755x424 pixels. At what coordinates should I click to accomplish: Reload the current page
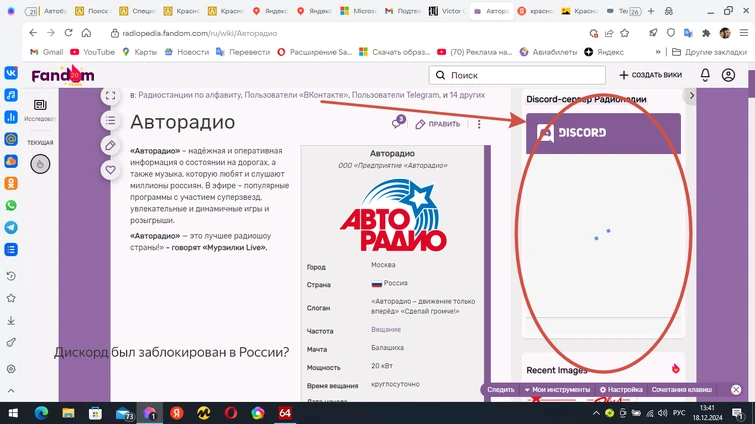pyautogui.click(x=68, y=33)
